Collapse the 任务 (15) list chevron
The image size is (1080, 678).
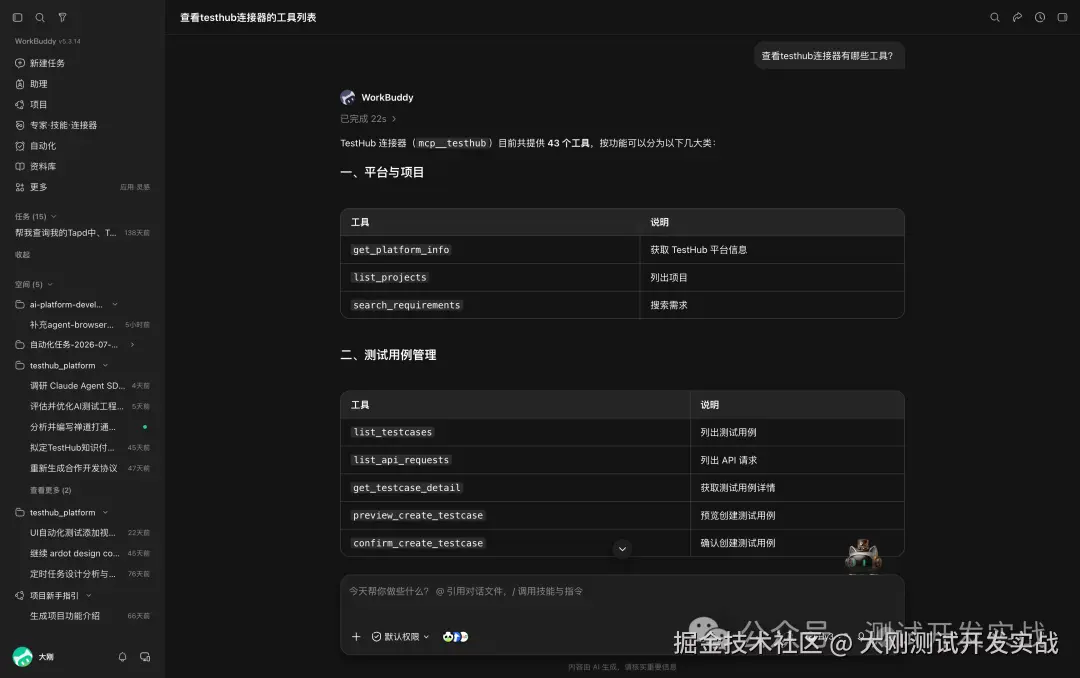[x=54, y=216]
